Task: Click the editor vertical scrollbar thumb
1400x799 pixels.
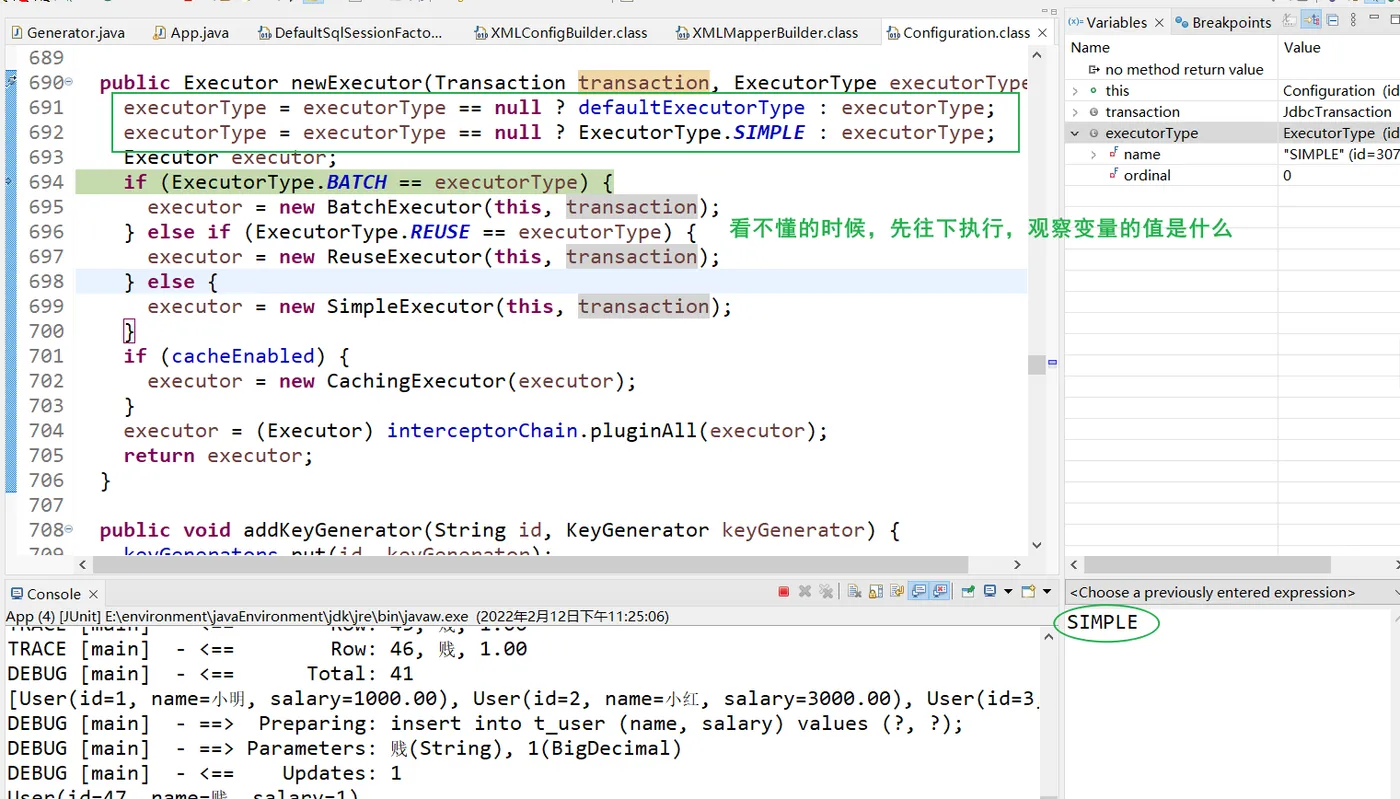Action: (1036, 364)
